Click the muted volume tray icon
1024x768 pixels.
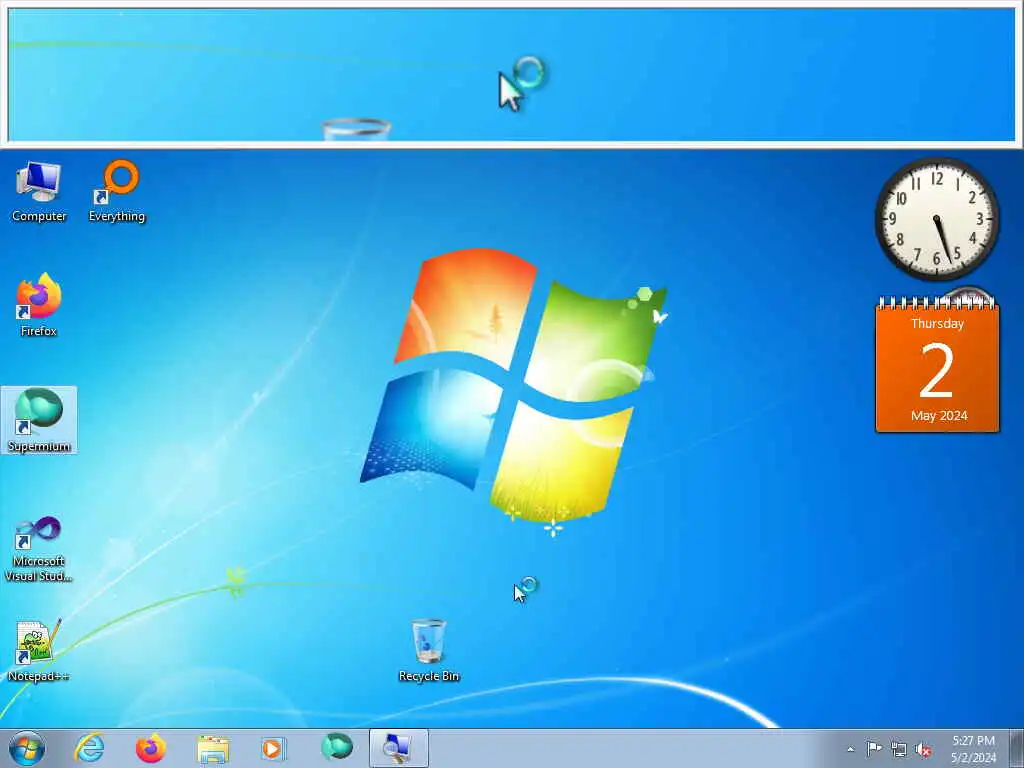point(923,749)
